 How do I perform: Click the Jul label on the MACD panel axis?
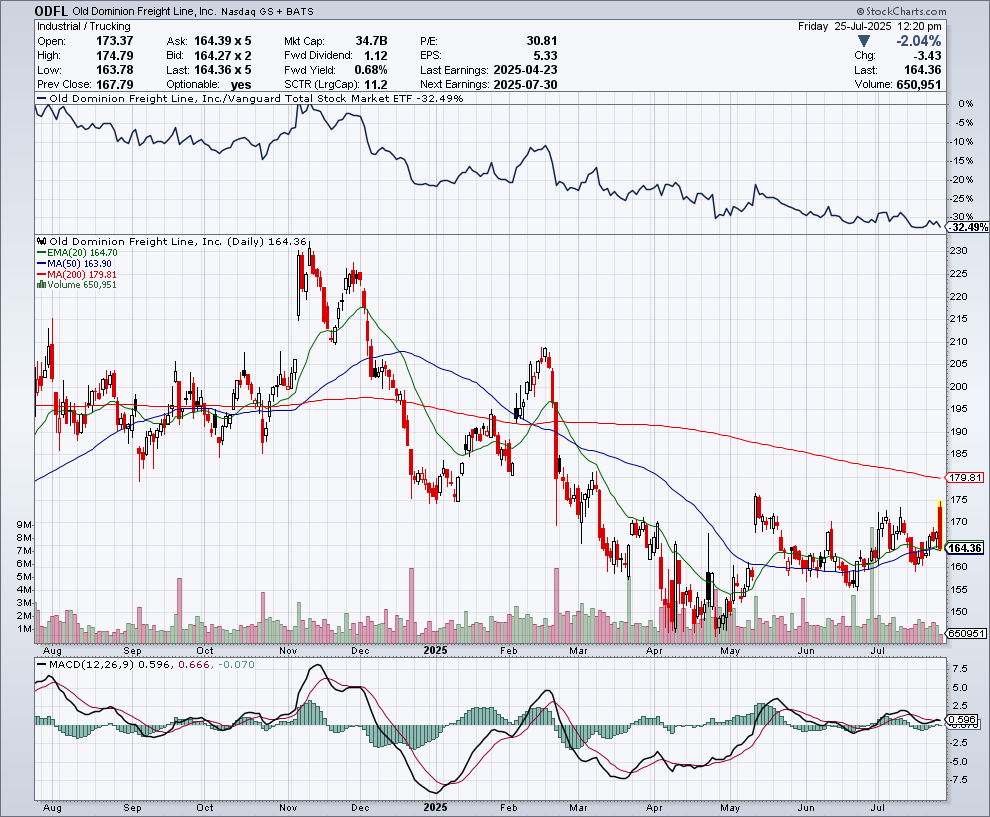pos(876,808)
